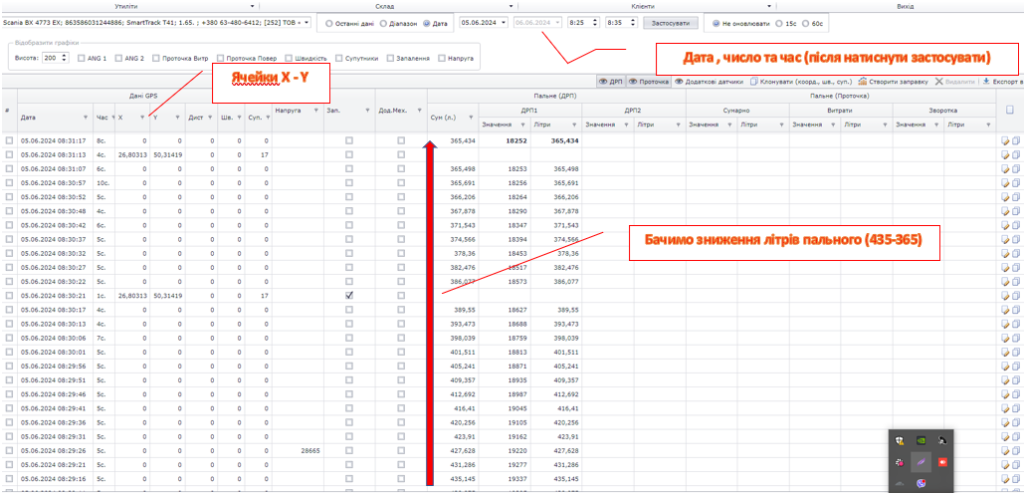Copy the 08:30:21 row with copy icon

pos(1015,295)
